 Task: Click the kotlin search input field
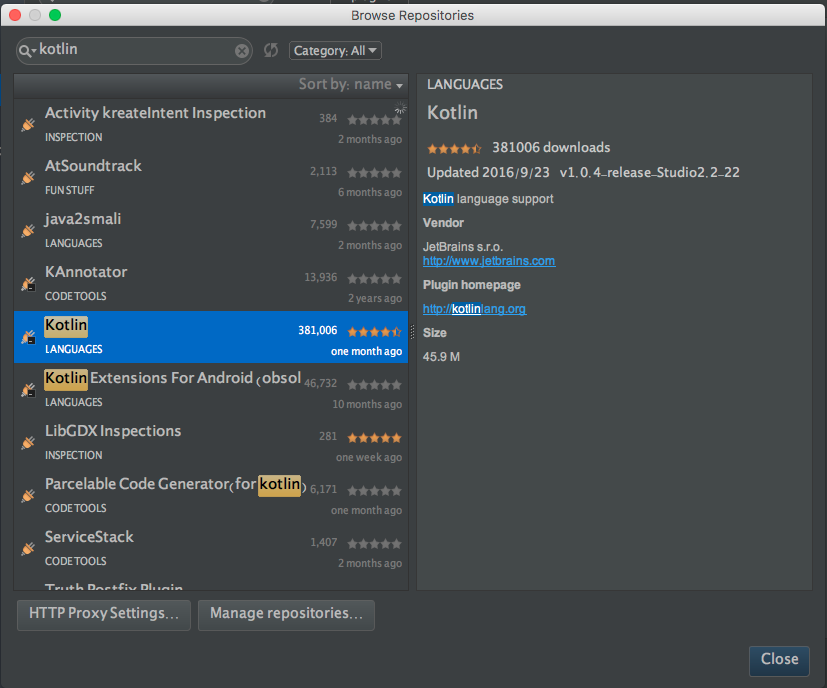tap(134, 51)
